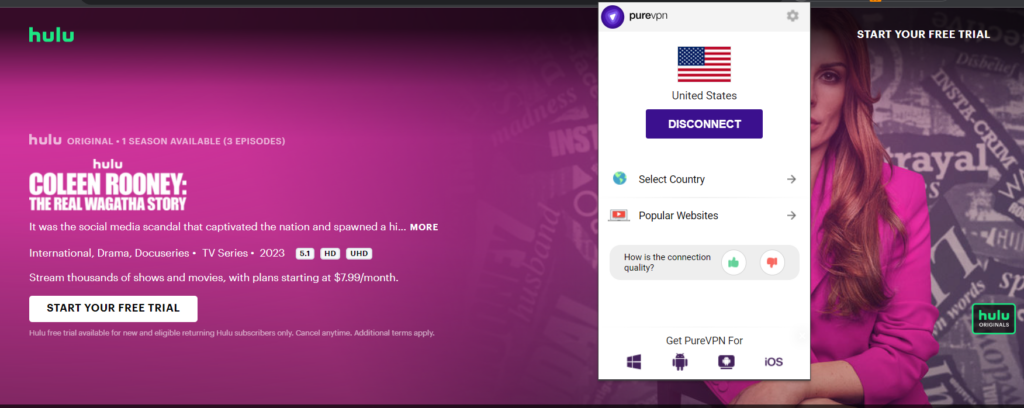Click the white Start Your Free Trial button
Viewport: 1024px width, 408px height.
[x=113, y=308]
